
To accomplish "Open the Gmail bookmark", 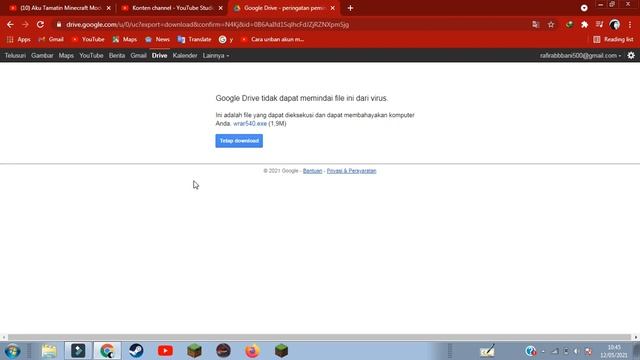I will point(51,39).
